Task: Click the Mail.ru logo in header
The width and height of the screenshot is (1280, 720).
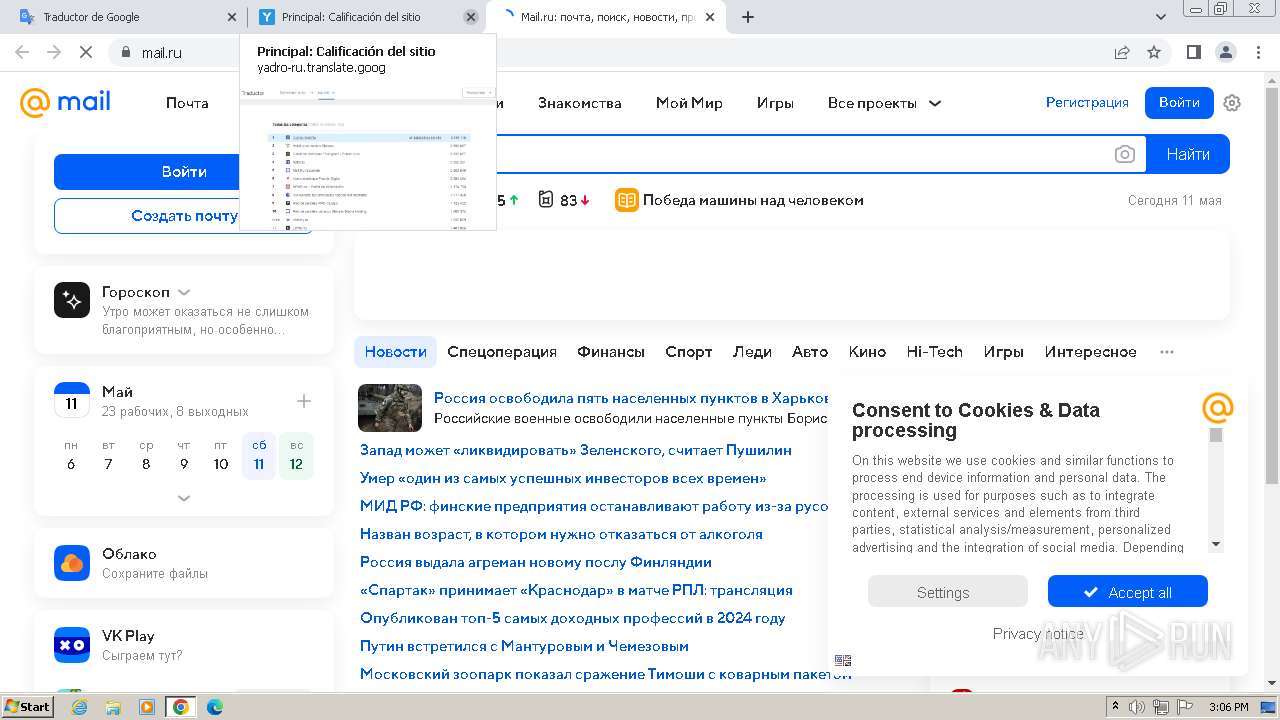Action: (x=65, y=102)
